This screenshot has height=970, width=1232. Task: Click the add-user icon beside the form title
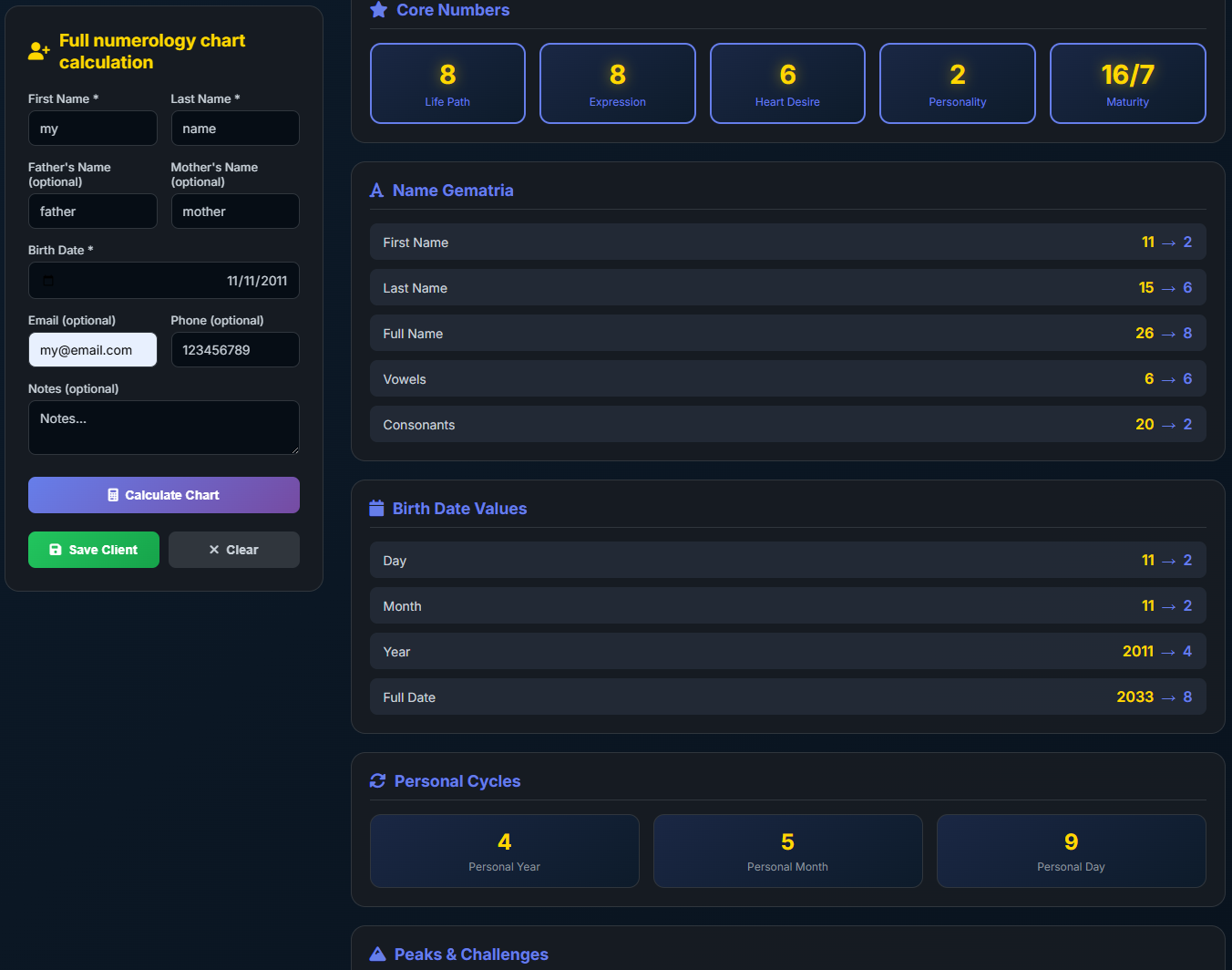38,52
